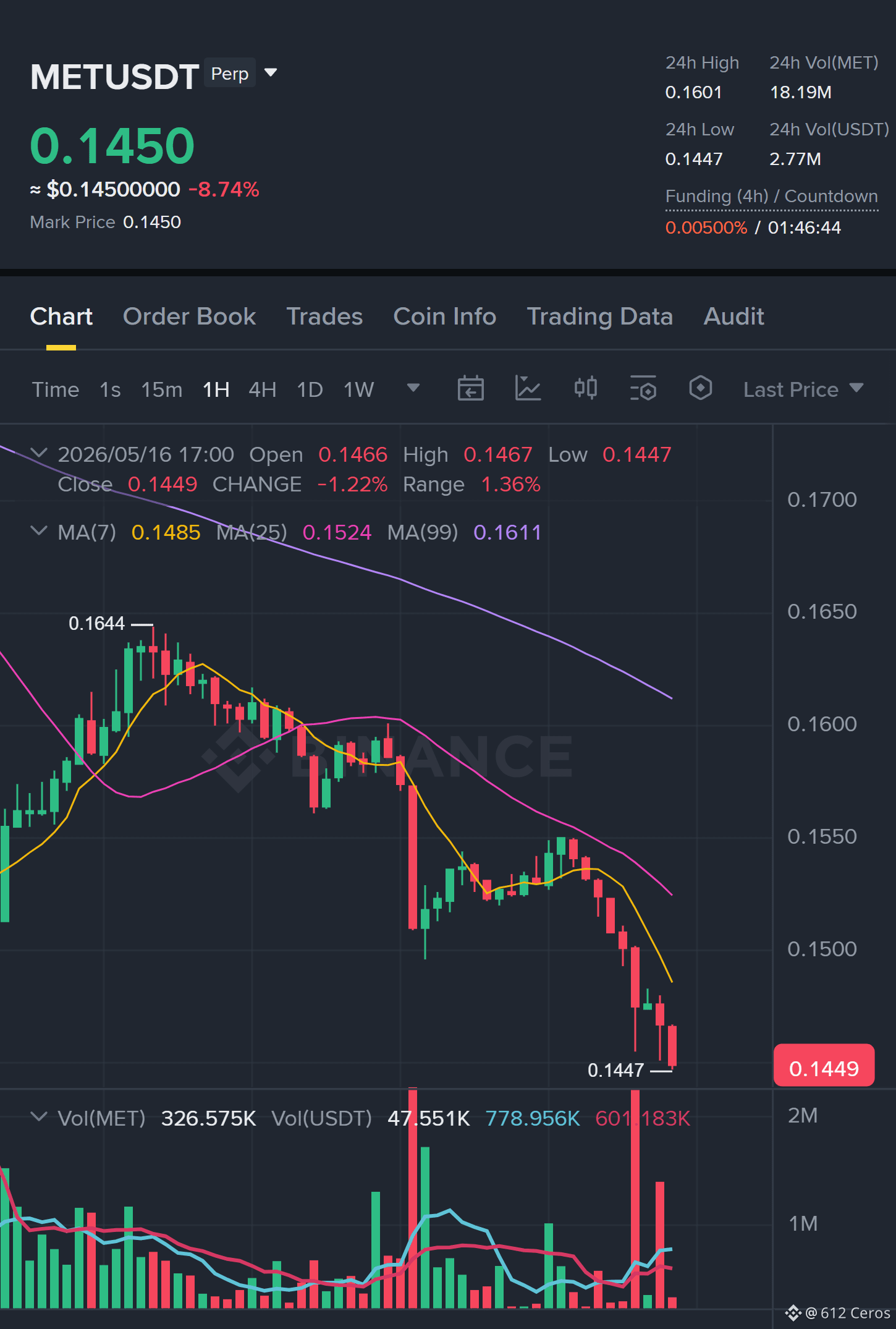Open the Trading Data tab
The width and height of the screenshot is (896, 1329).
pyautogui.click(x=599, y=316)
